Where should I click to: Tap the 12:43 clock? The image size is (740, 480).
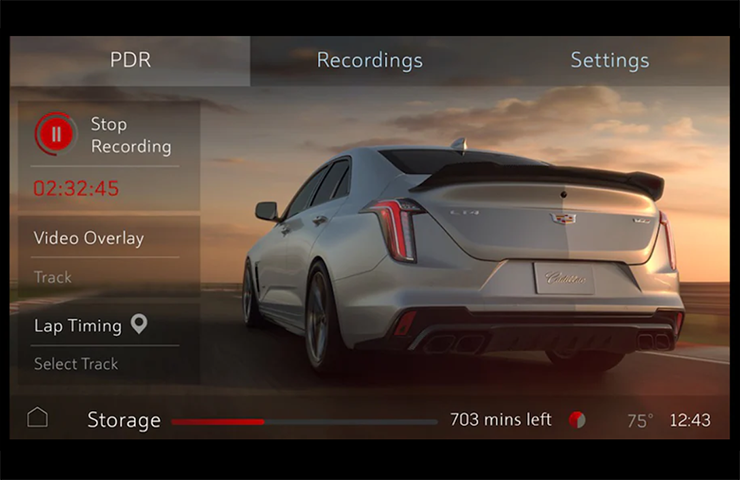[690, 420]
